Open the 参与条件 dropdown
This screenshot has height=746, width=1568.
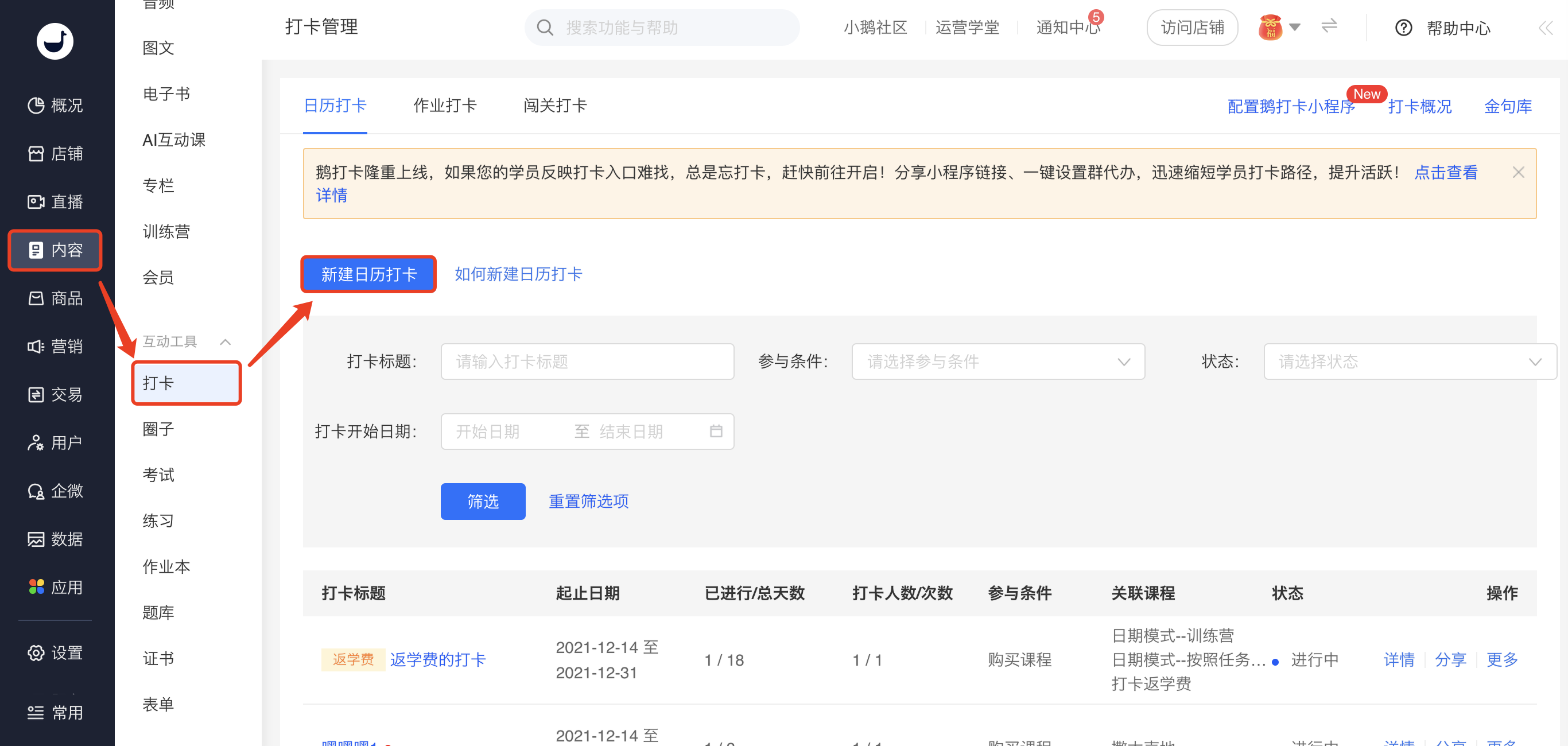pyautogui.click(x=998, y=362)
